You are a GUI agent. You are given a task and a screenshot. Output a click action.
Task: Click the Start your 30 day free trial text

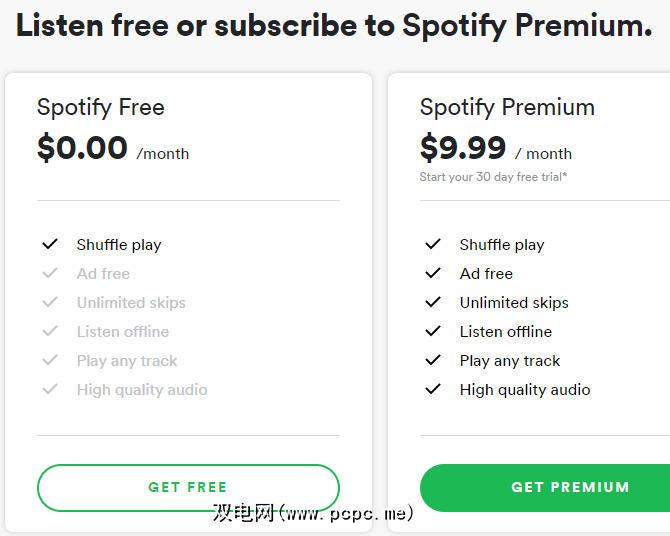pos(494,177)
